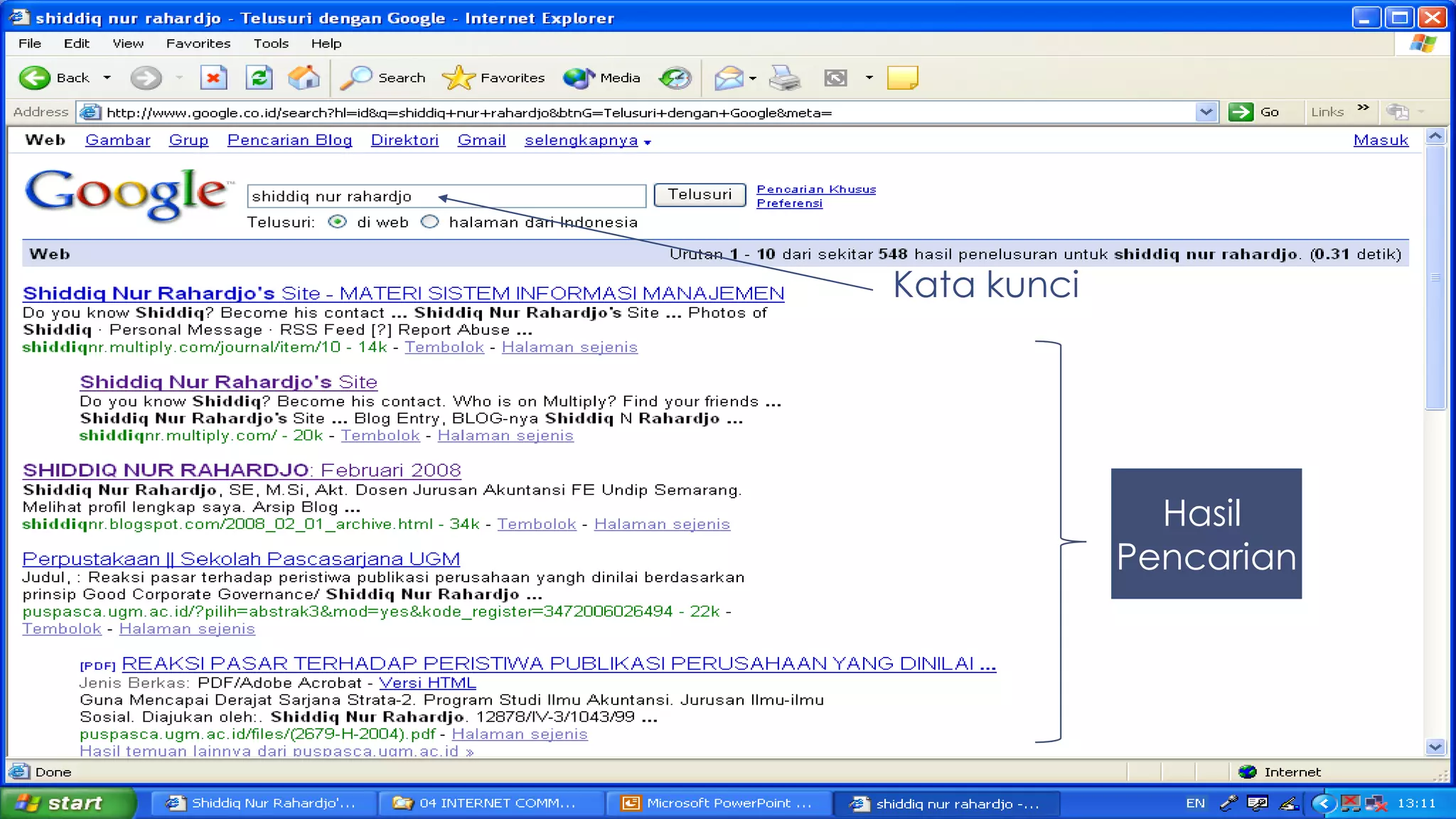Open Mail button dropdown arrow
The image size is (1456, 819).
(753, 78)
